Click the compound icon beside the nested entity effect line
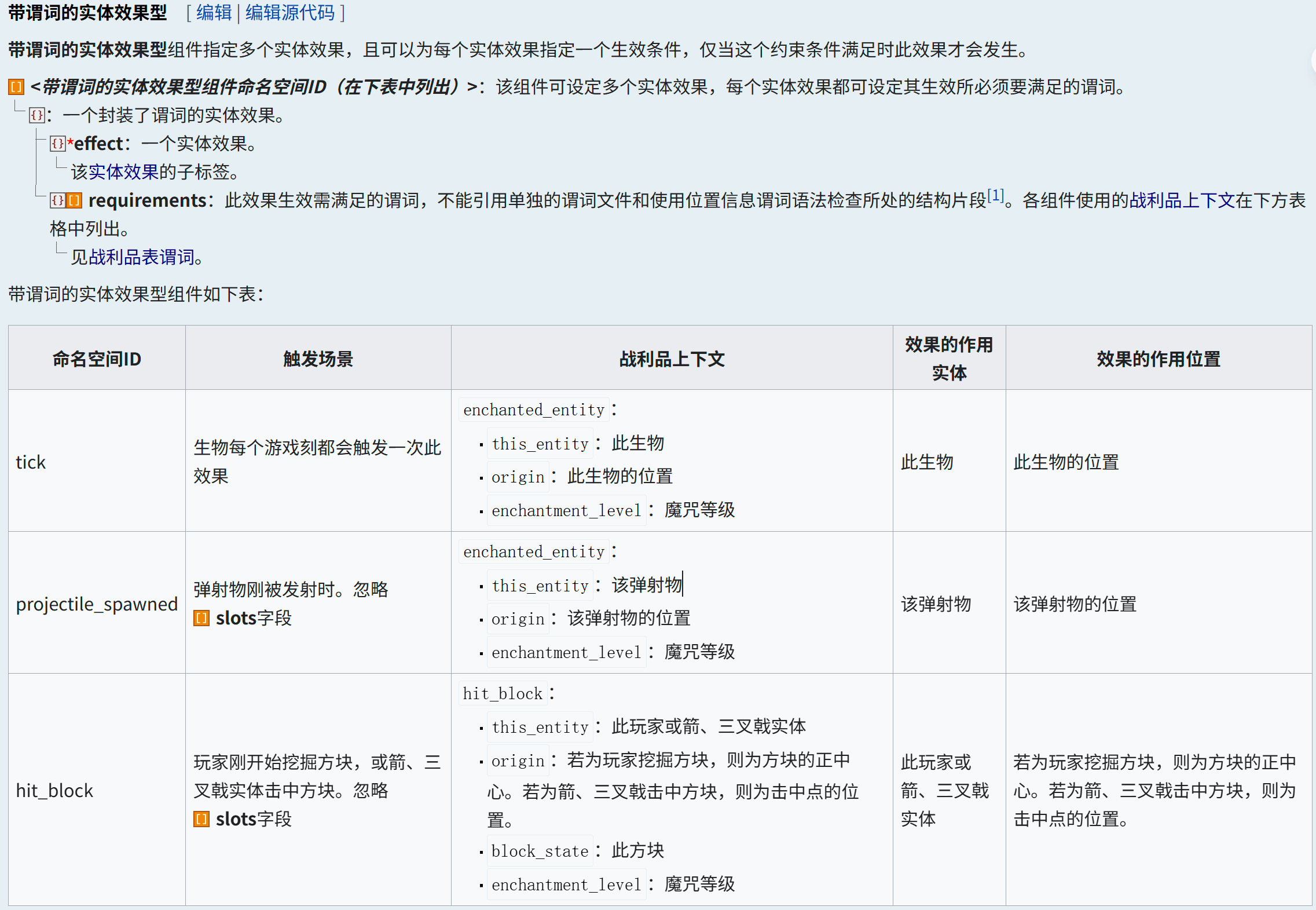This screenshot has width=1316, height=910. (37, 115)
